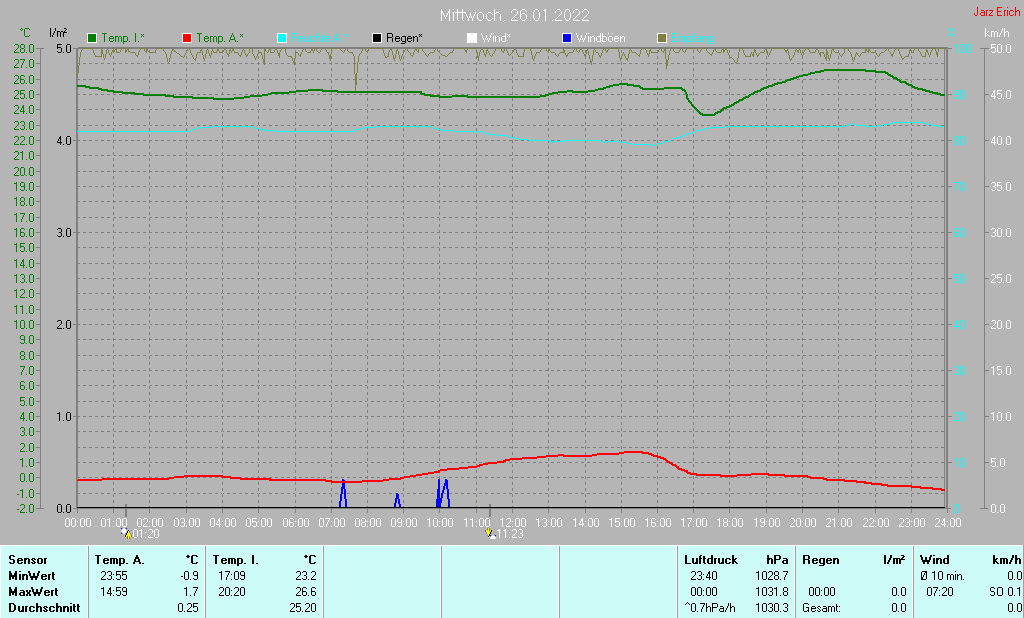Click the green Temp. I. legend swatch
This screenshot has width=1024, height=618.
click(x=92, y=38)
